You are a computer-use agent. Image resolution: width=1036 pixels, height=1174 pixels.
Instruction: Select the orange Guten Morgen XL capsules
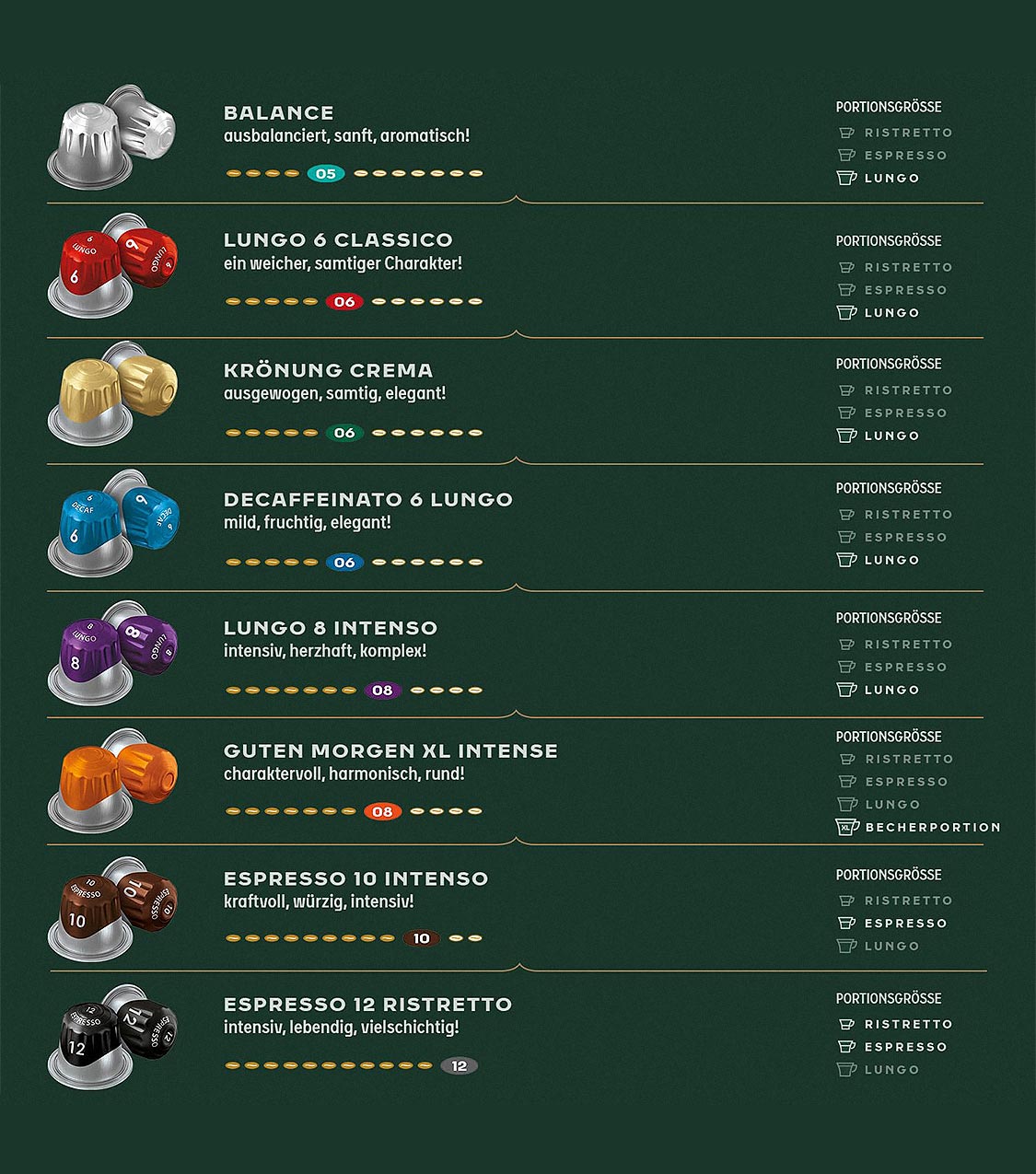(x=112, y=781)
